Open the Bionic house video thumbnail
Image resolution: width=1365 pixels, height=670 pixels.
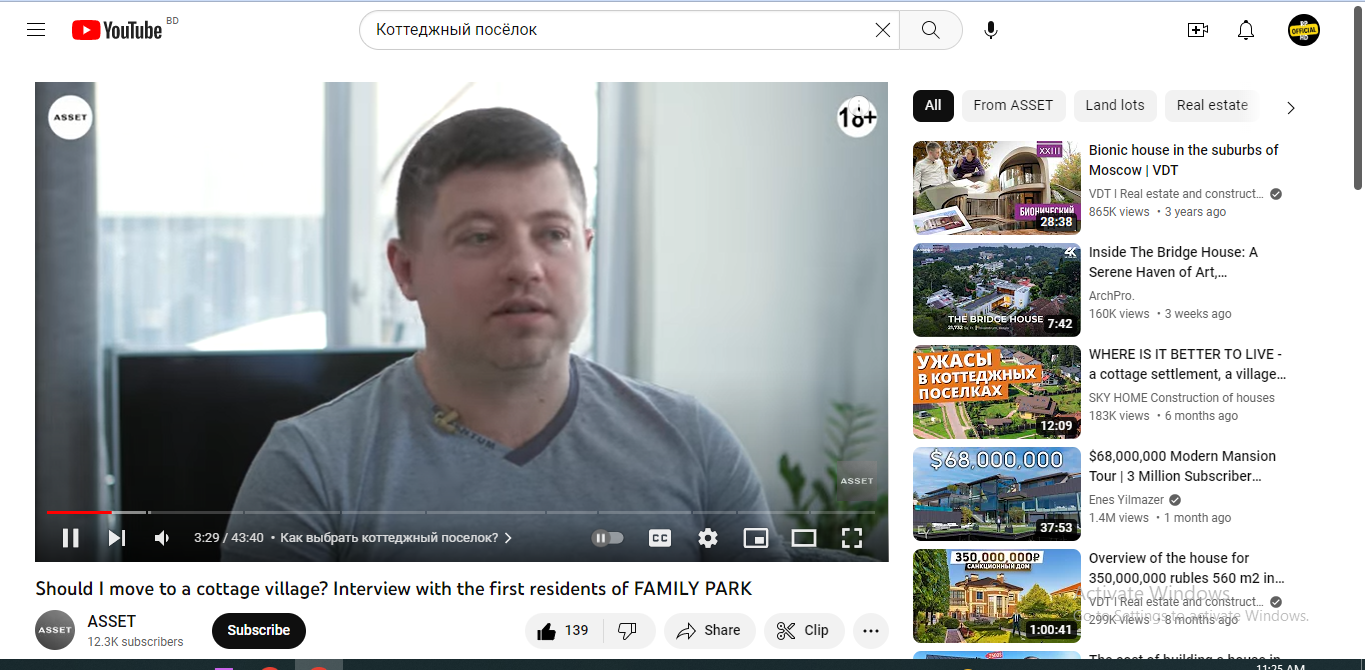pyautogui.click(x=997, y=187)
